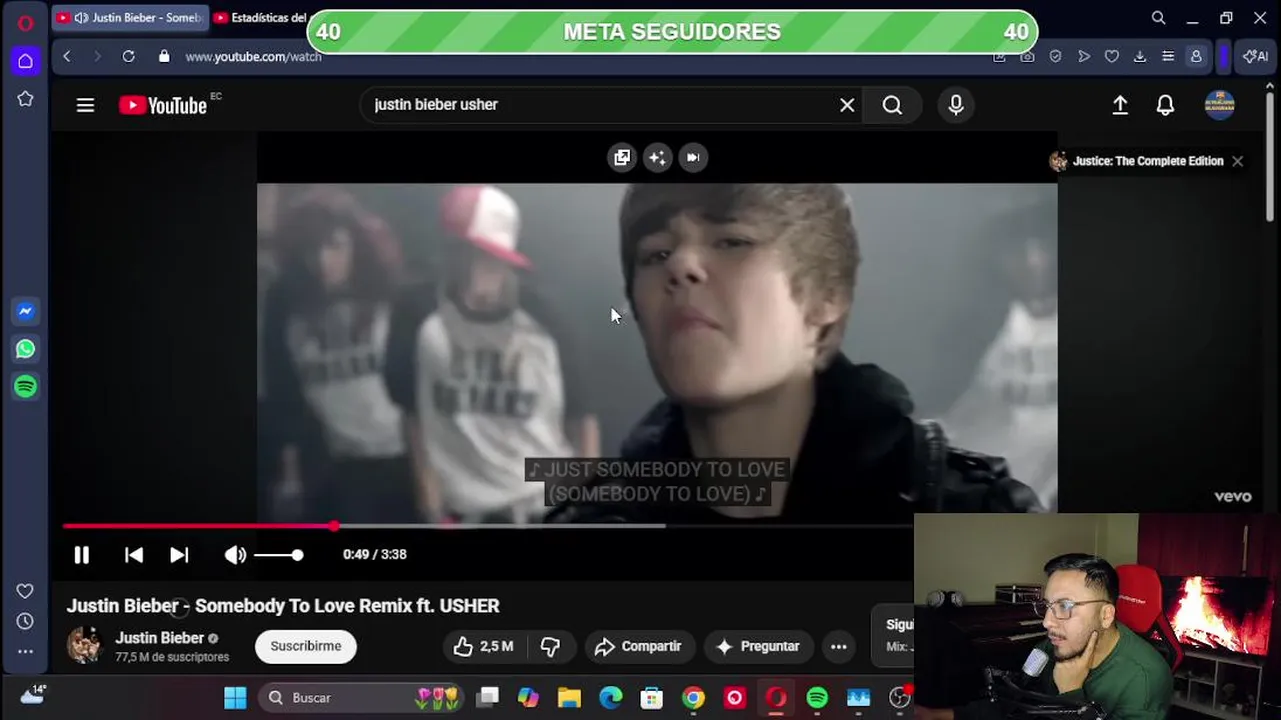Dislike the video with thumbs down

coord(550,646)
